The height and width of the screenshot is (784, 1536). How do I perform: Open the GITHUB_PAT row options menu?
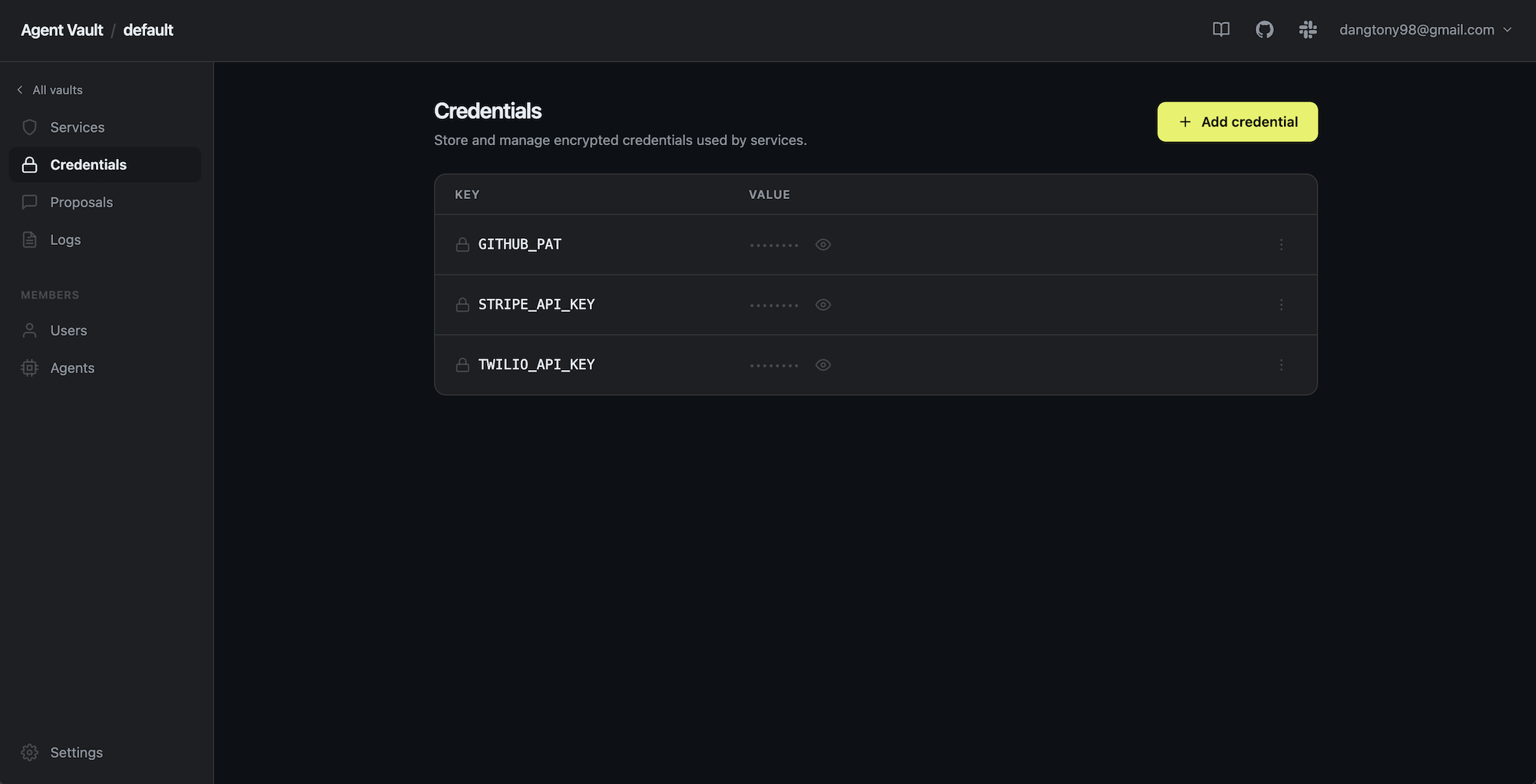click(1281, 244)
